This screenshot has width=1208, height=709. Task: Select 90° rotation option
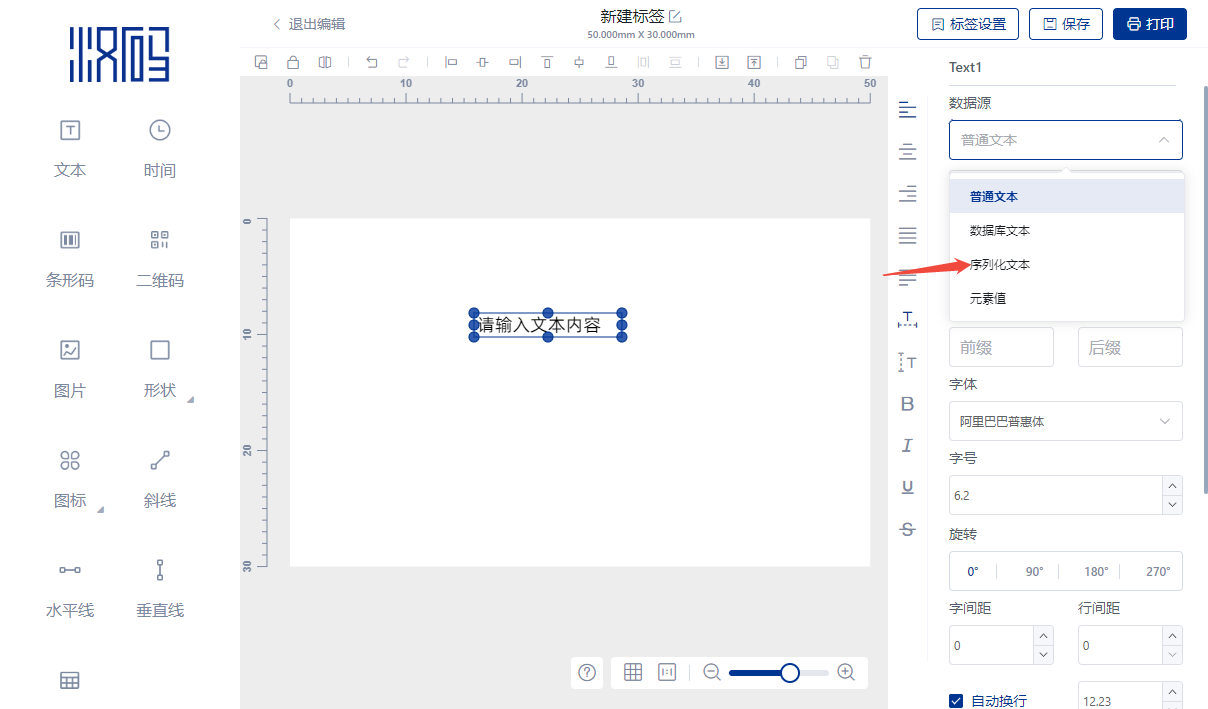(1034, 571)
